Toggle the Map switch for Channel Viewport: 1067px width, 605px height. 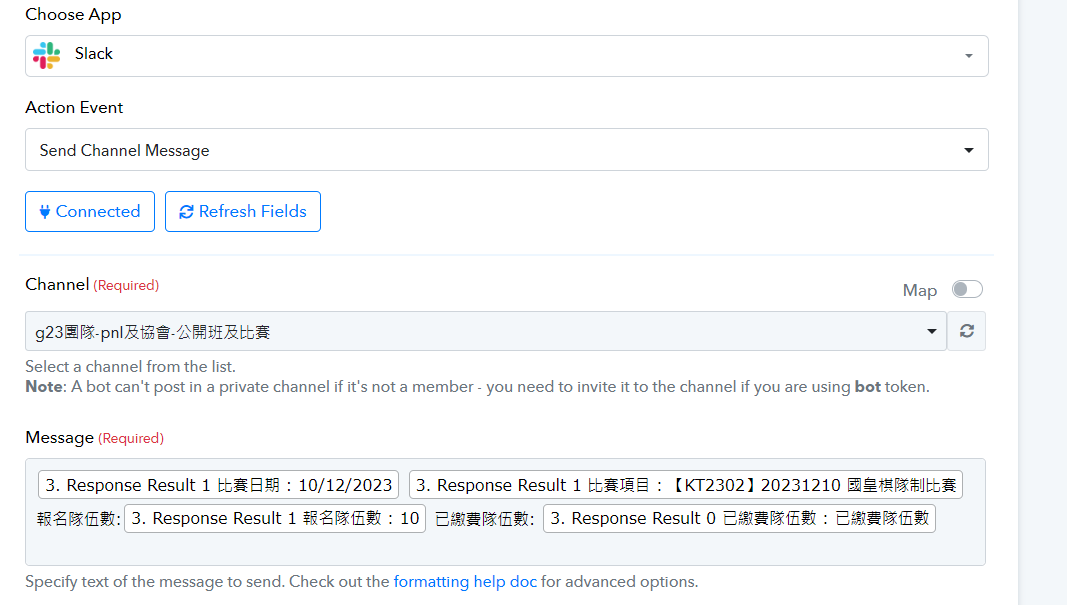coord(967,289)
